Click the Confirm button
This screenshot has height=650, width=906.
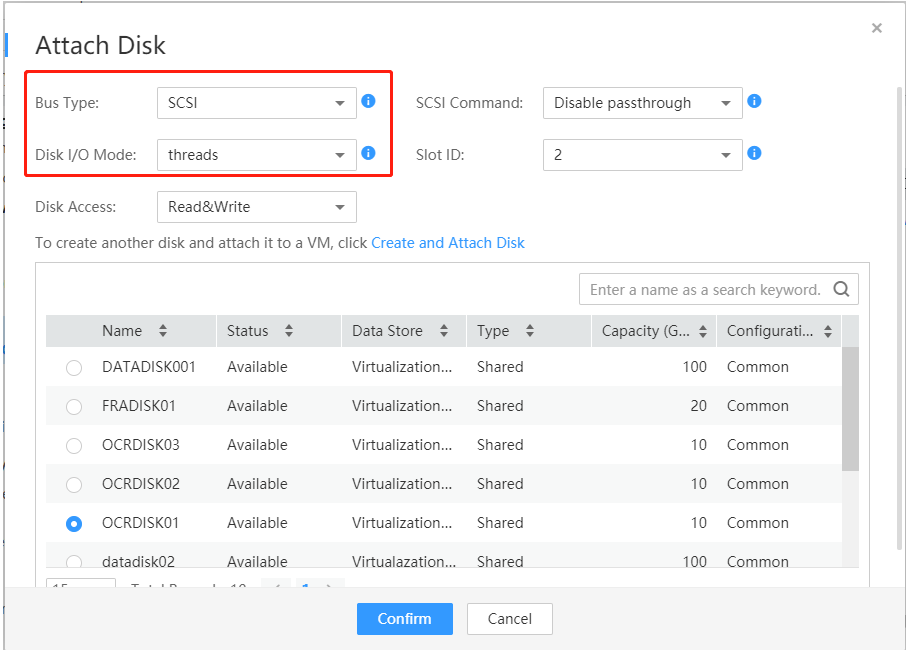coord(404,619)
